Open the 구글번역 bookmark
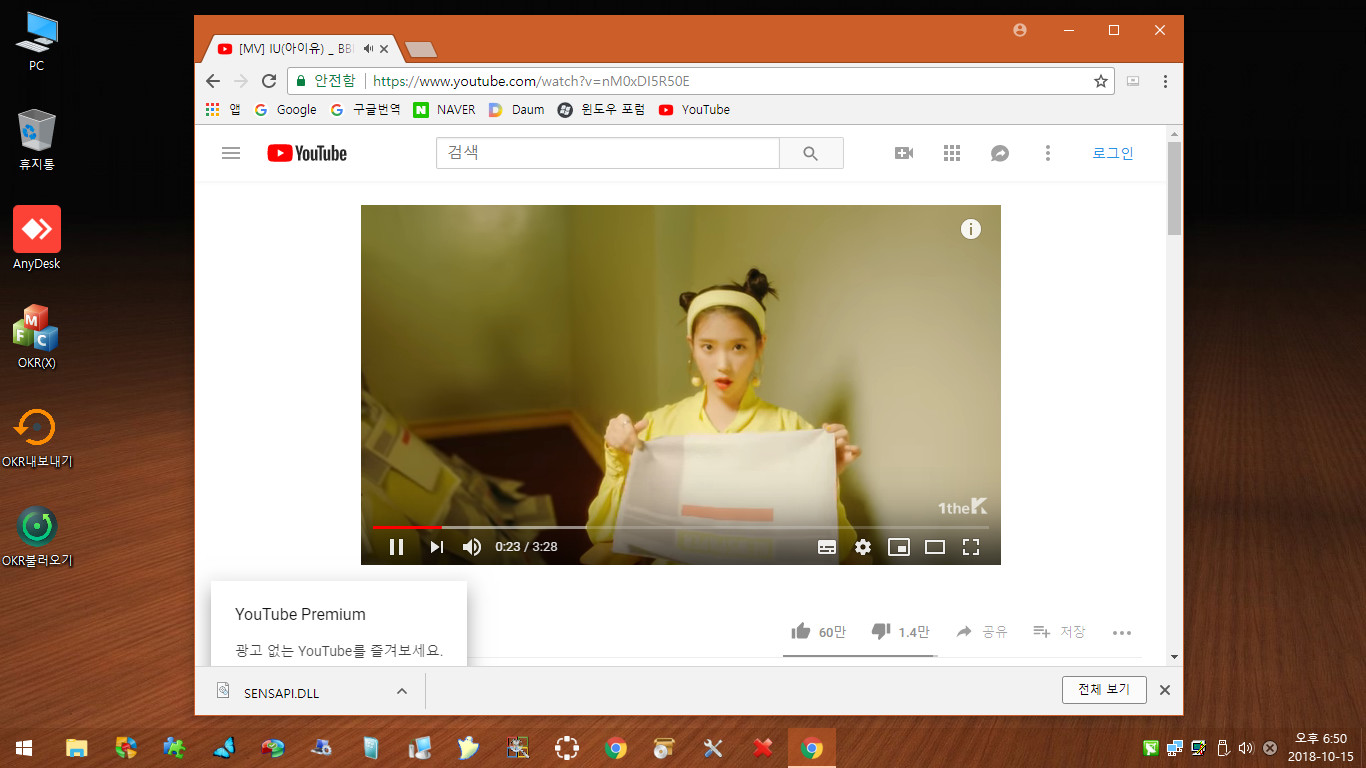Screen dimensions: 1366x768 pos(365,110)
